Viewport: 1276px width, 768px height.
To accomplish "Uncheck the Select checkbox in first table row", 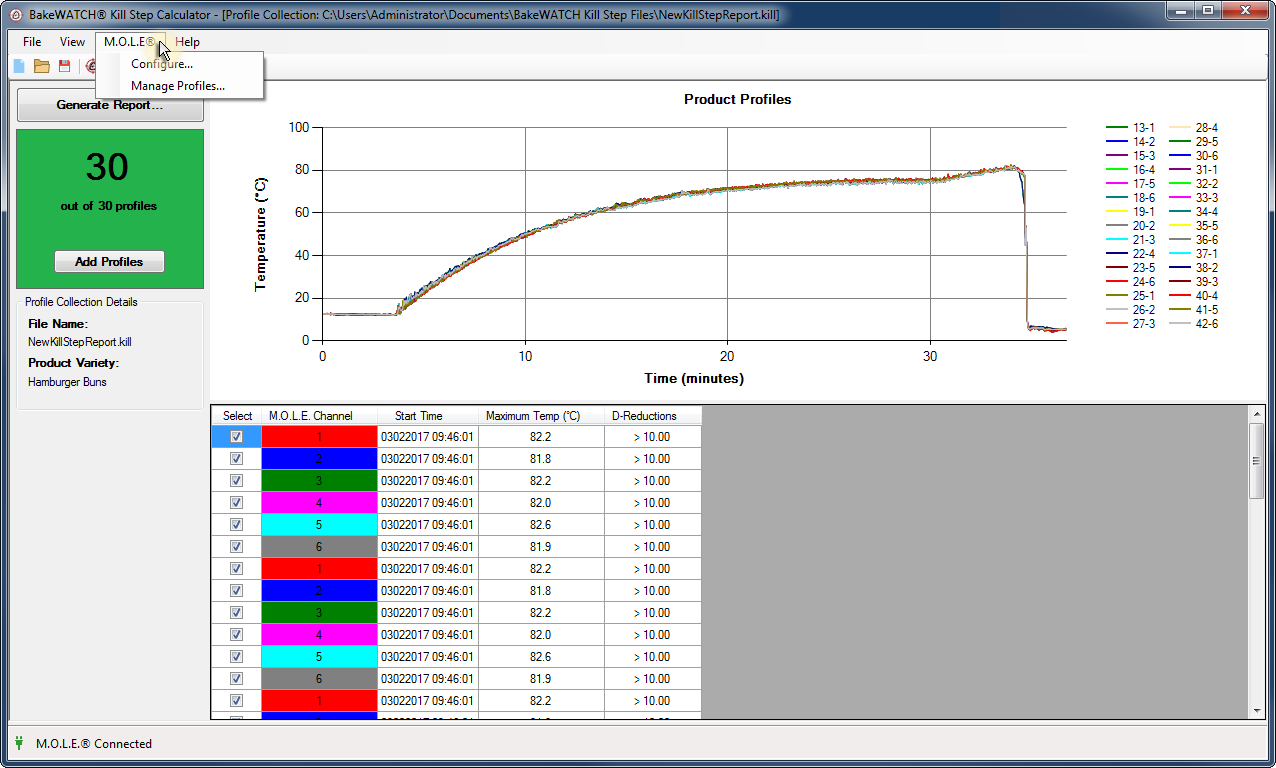I will click(x=237, y=437).
